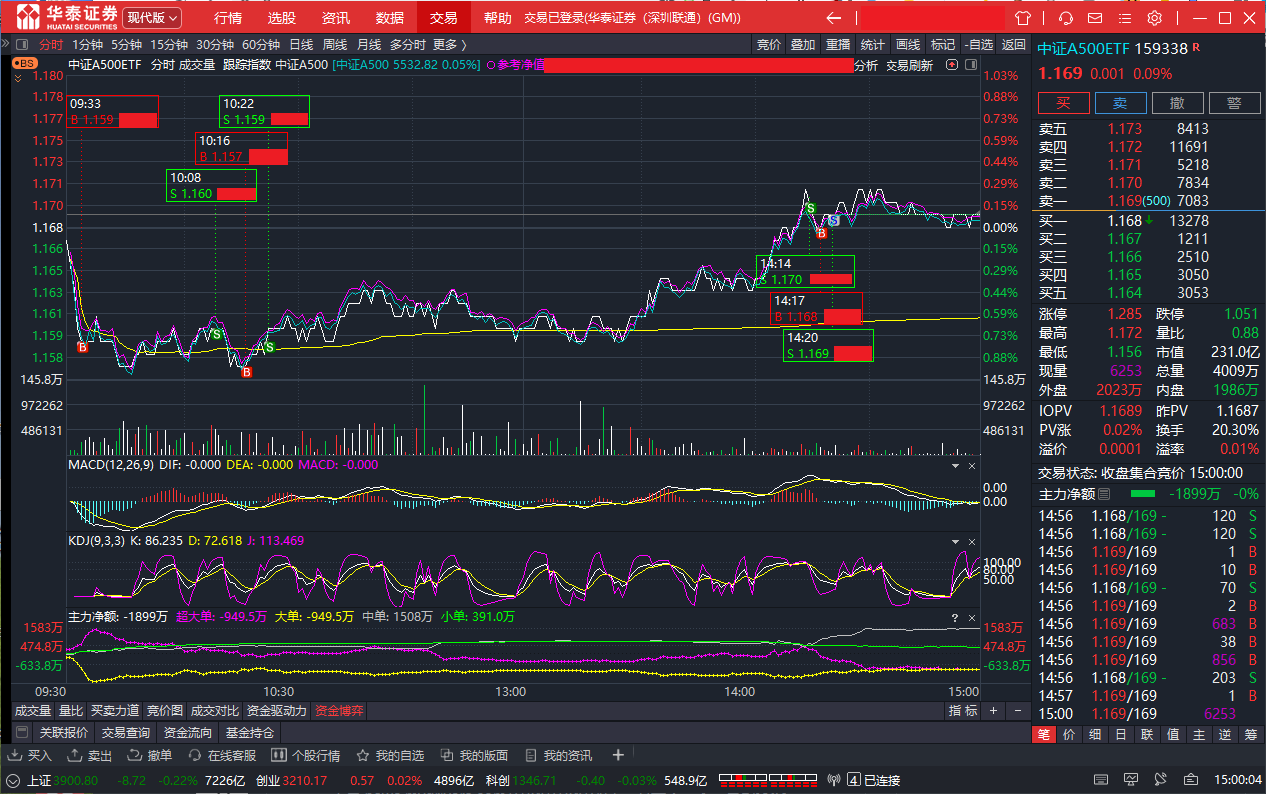Toggle -自选 to remove from watchlist
1266x794 pixels.
[978, 44]
